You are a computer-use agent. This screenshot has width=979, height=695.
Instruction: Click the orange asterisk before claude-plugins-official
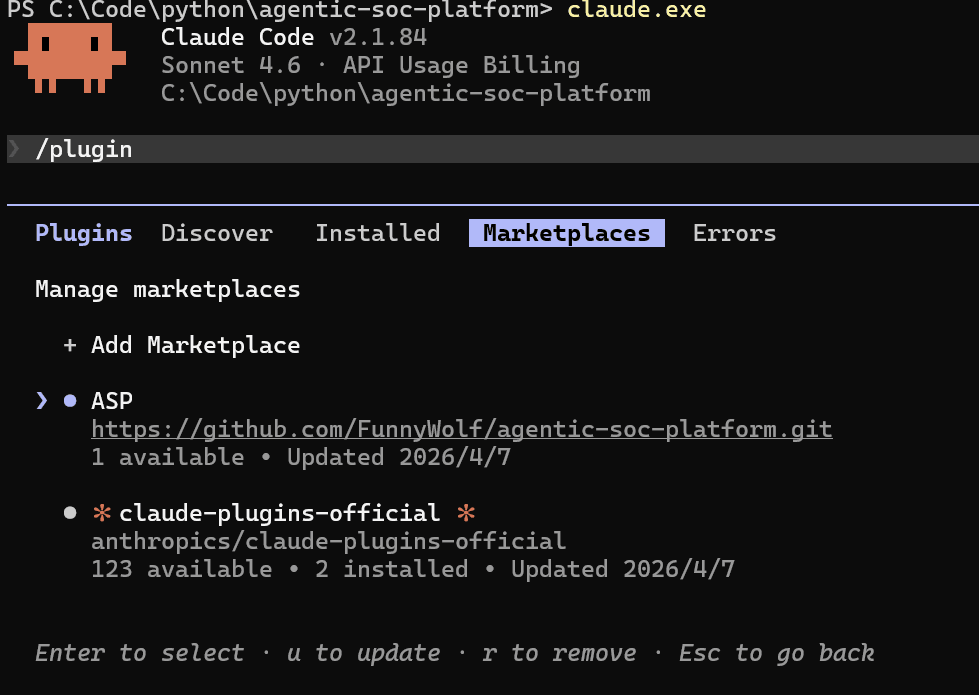pyautogui.click(x=101, y=512)
